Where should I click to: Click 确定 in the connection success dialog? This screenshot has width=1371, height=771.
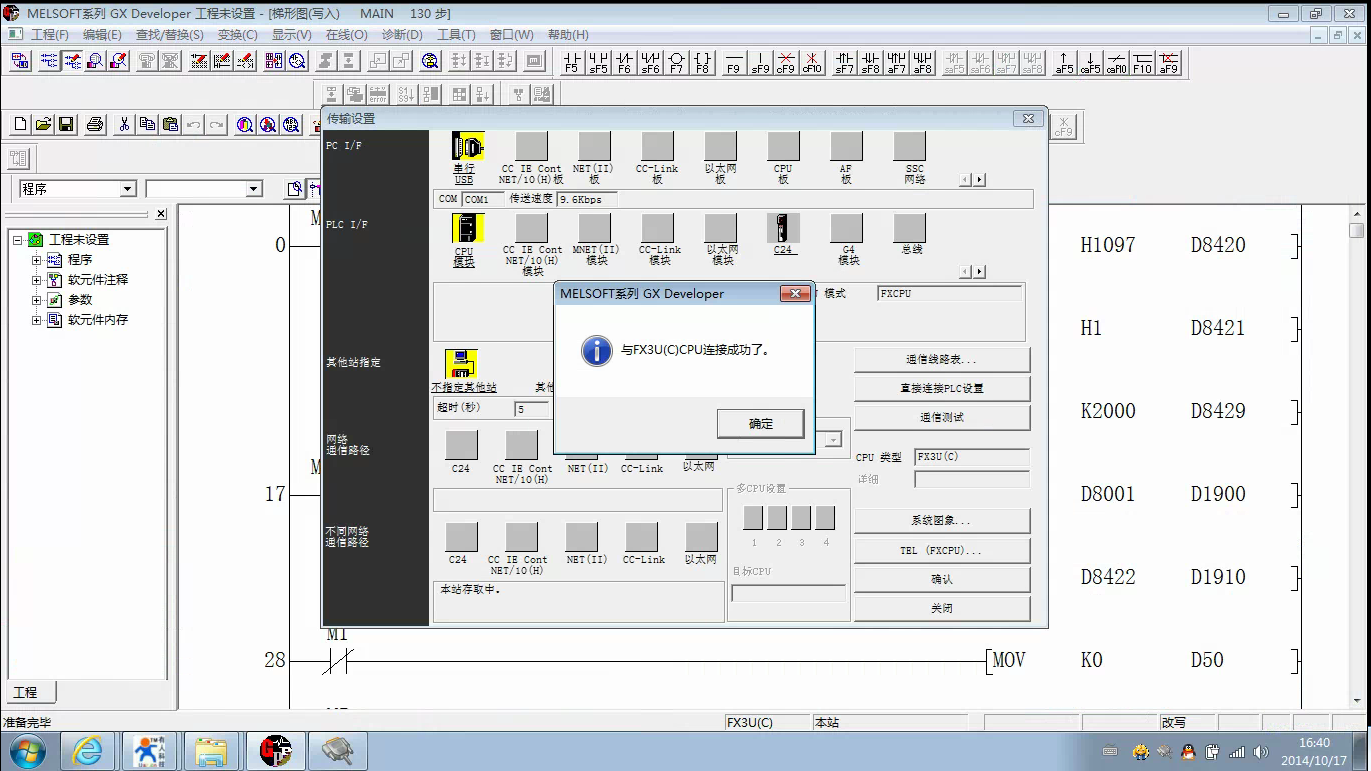[x=760, y=424]
